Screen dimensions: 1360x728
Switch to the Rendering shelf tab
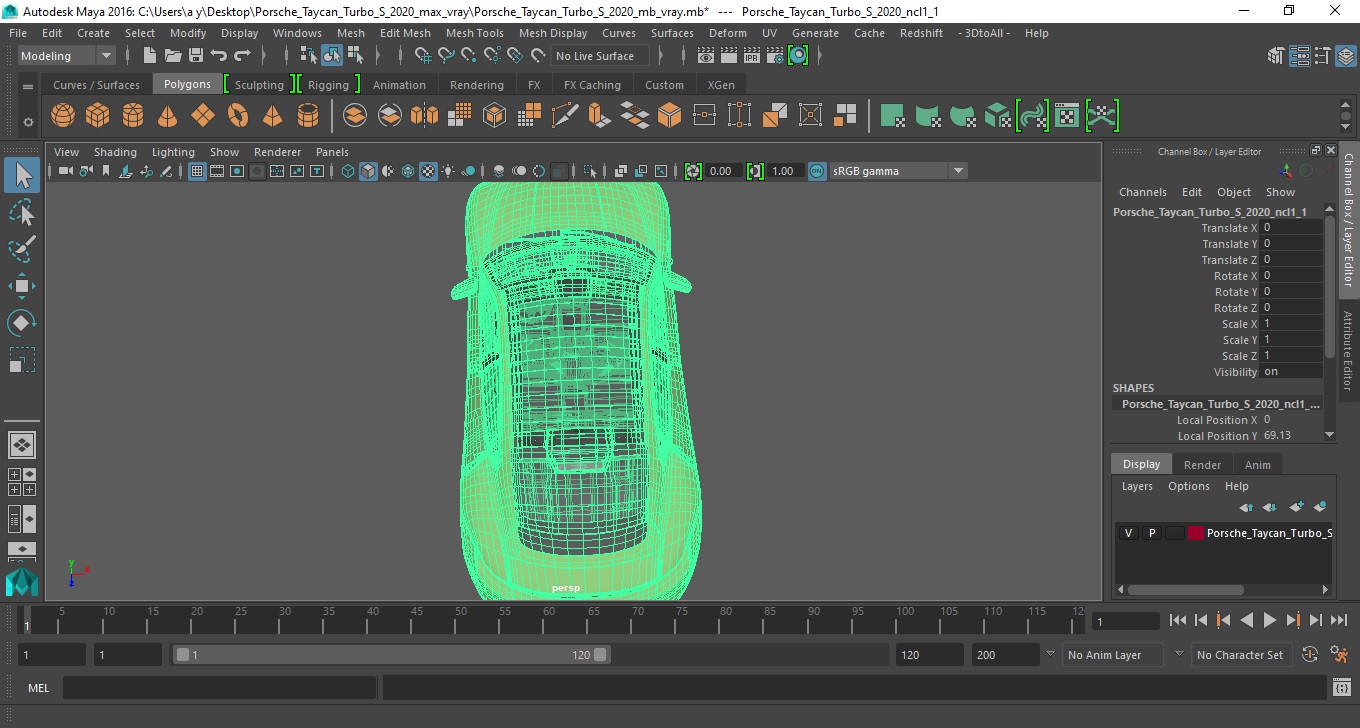point(477,85)
